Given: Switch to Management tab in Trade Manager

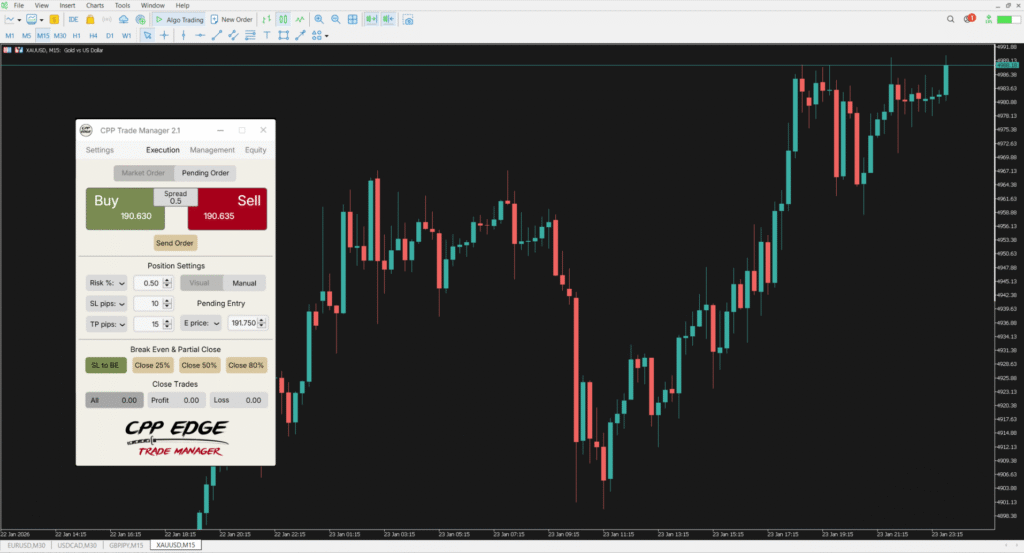Looking at the screenshot, I should pyautogui.click(x=212, y=150).
